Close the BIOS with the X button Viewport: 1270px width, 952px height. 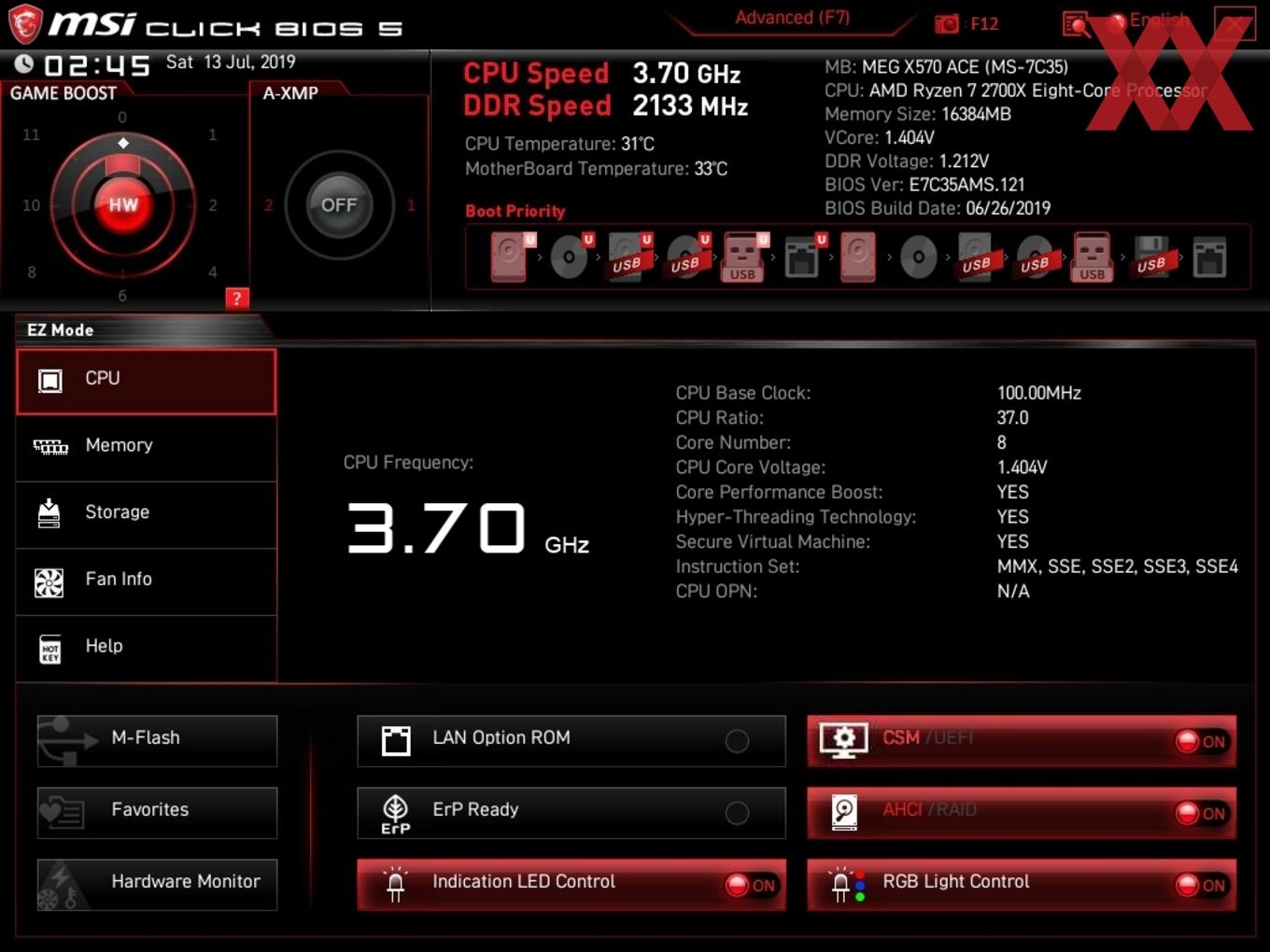[x=1235, y=24]
